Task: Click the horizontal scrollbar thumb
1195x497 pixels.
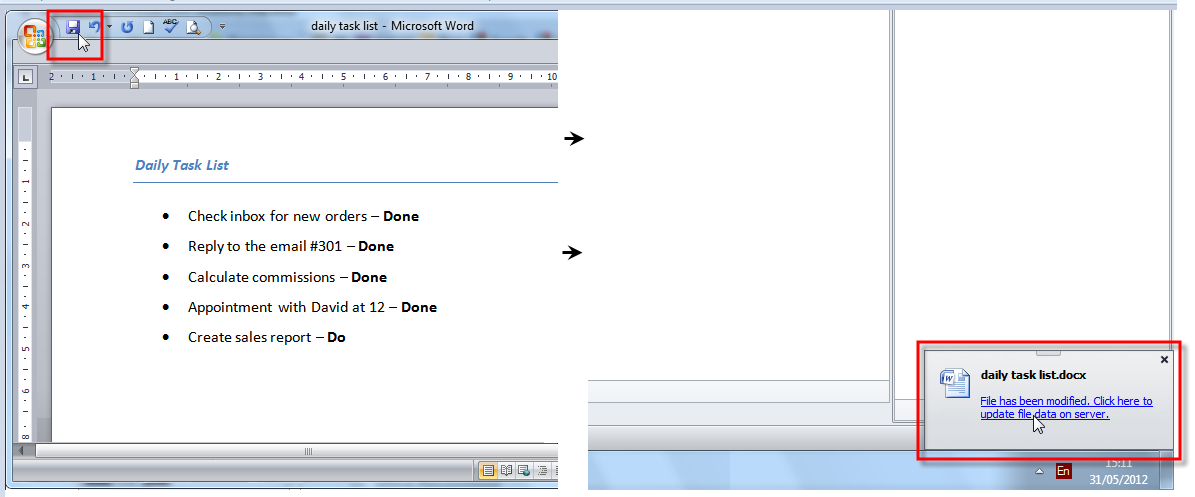Action: [308, 451]
